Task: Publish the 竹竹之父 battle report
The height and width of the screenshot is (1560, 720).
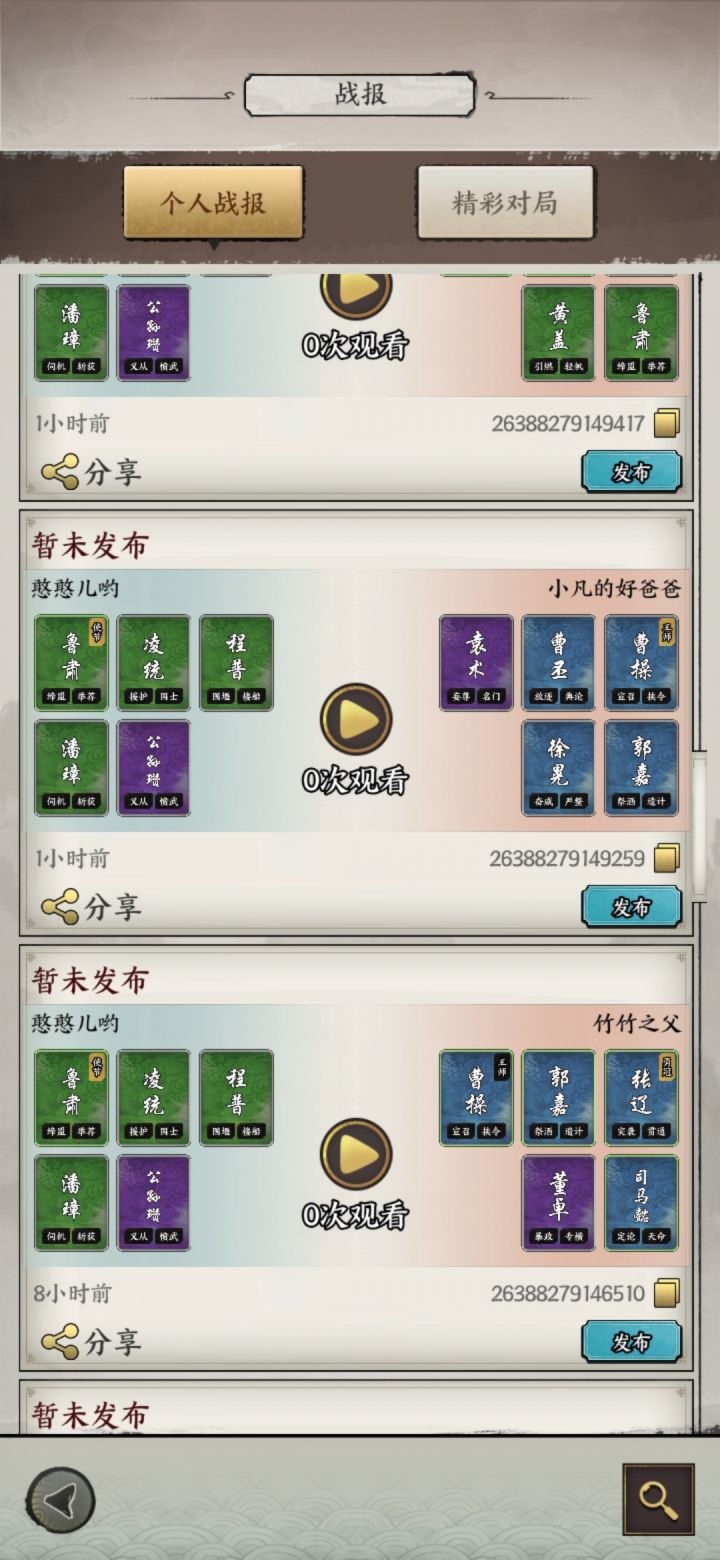Action: pyautogui.click(x=632, y=1342)
